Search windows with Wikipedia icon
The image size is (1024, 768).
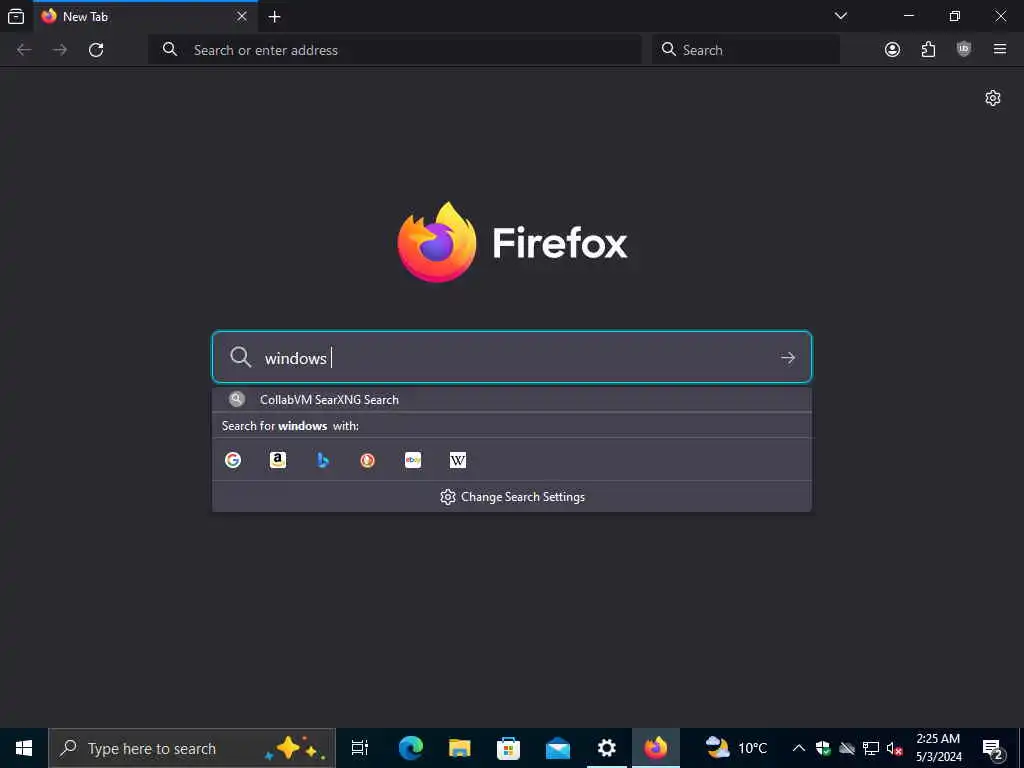click(x=458, y=460)
